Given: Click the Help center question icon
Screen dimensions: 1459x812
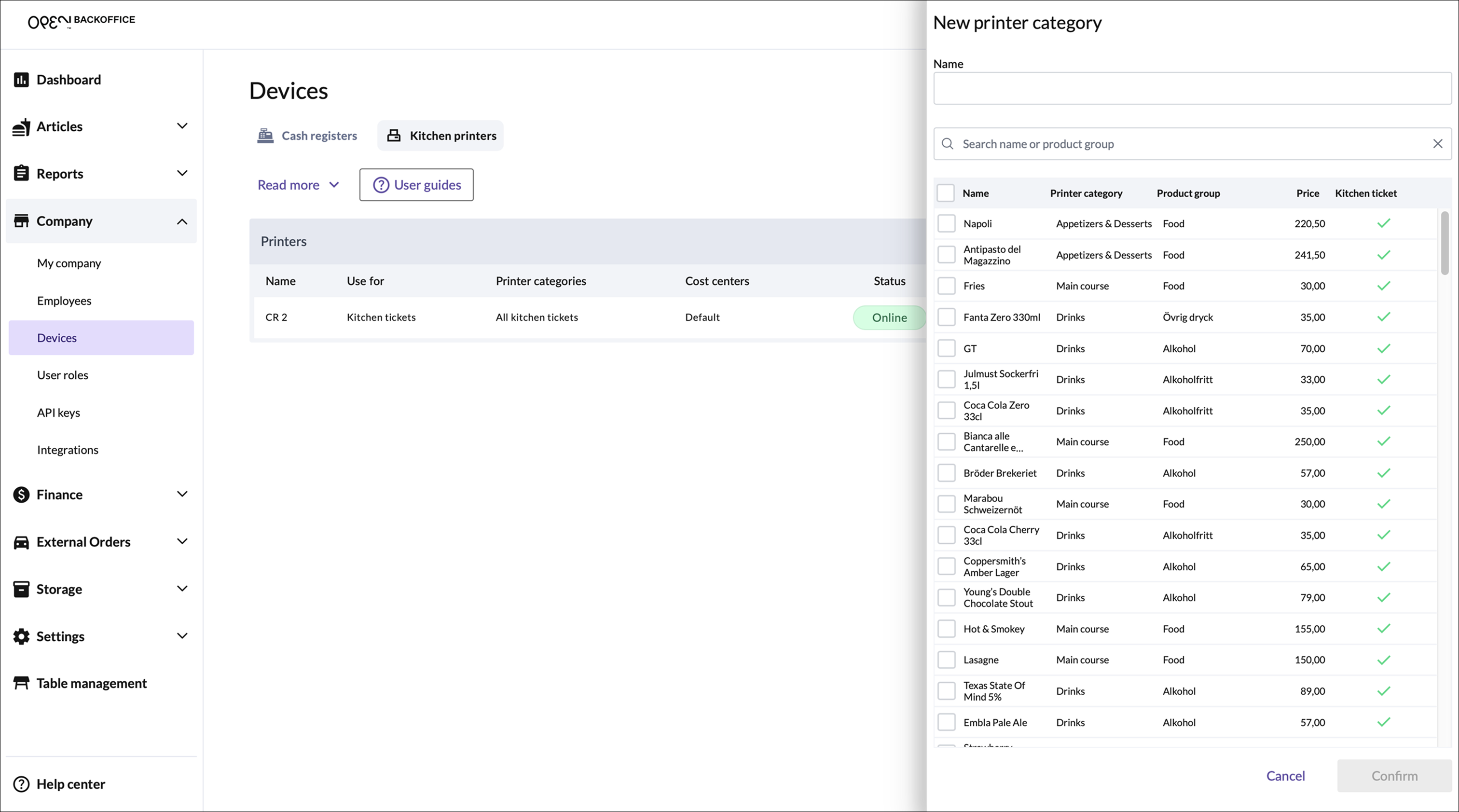Looking at the screenshot, I should tap(21, 784).
